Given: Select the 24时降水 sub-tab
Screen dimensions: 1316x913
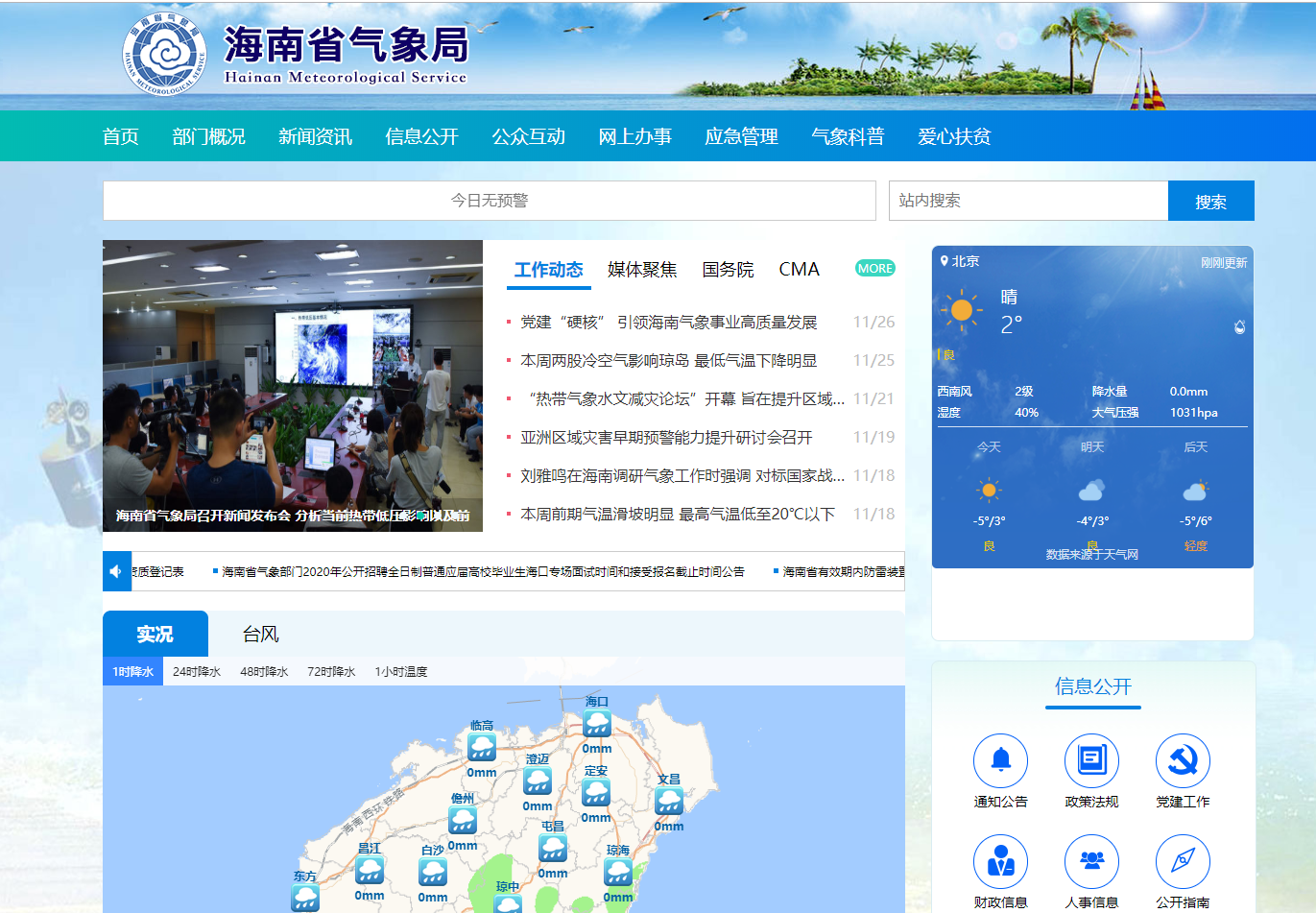Looking at the screenshot, I should 197,672.
